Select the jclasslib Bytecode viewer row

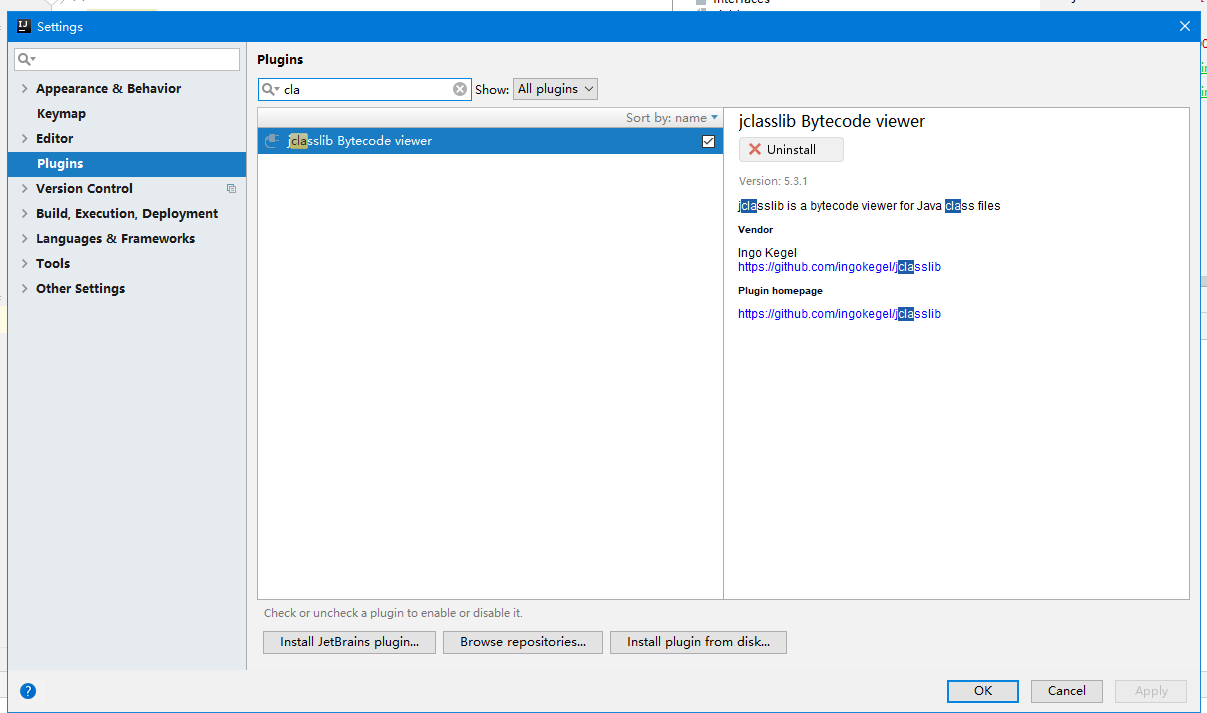[490, 141]
